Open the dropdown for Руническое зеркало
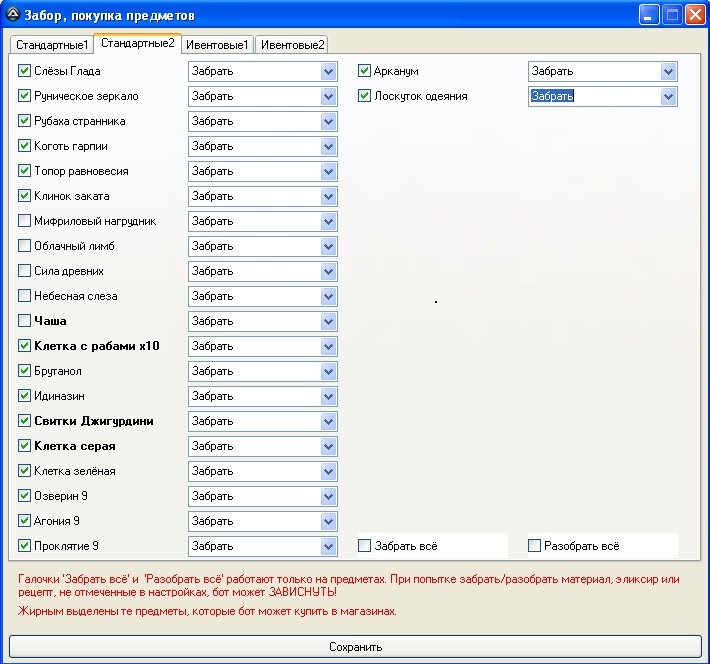The image size is (710, 664). click(329, 96)
